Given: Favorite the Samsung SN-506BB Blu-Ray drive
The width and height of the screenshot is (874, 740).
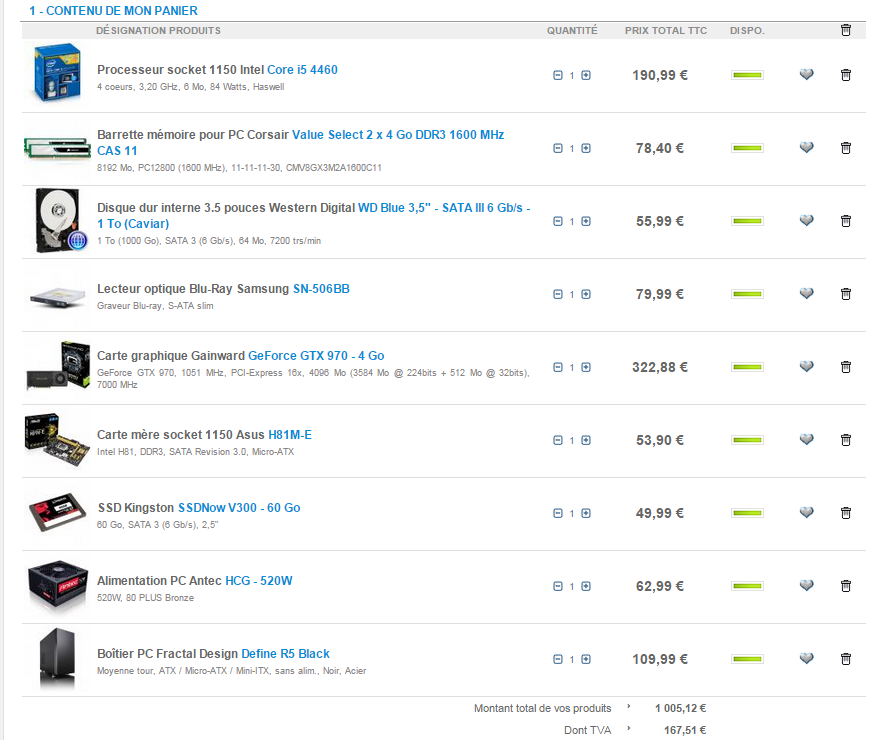Looking at the screenshot, I should click(807, 293).
